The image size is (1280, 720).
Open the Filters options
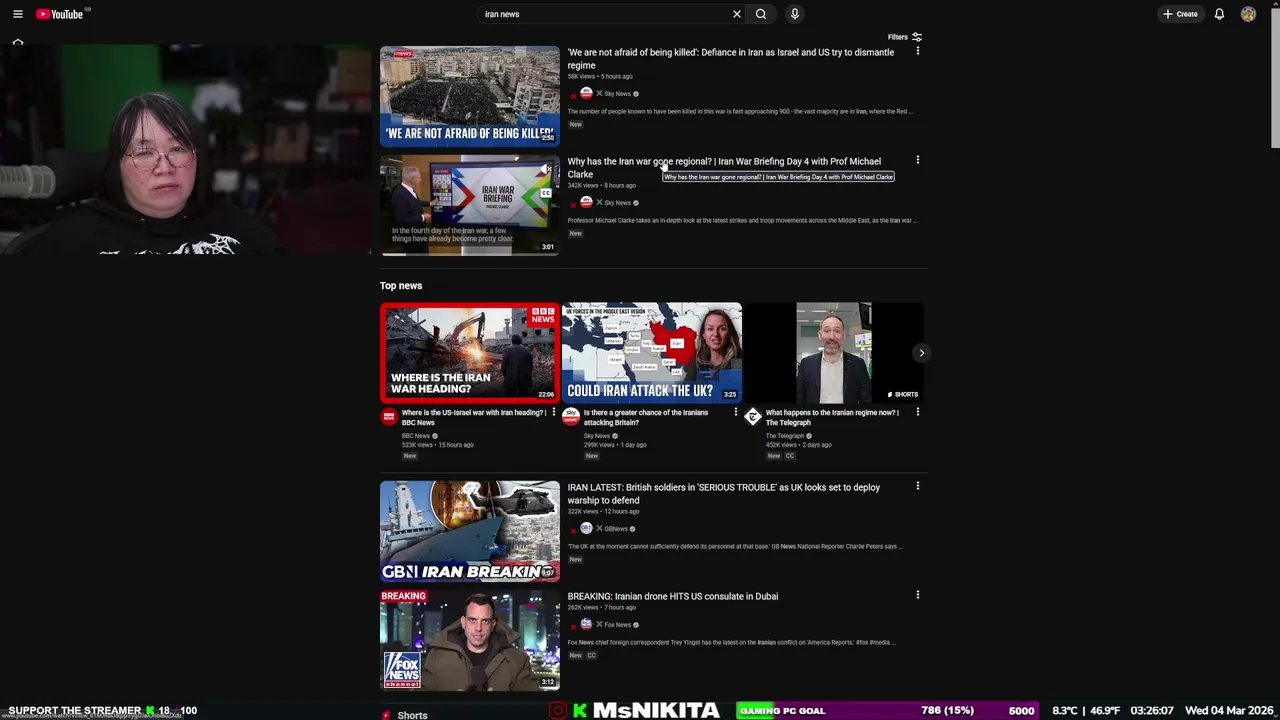point(905,37)
